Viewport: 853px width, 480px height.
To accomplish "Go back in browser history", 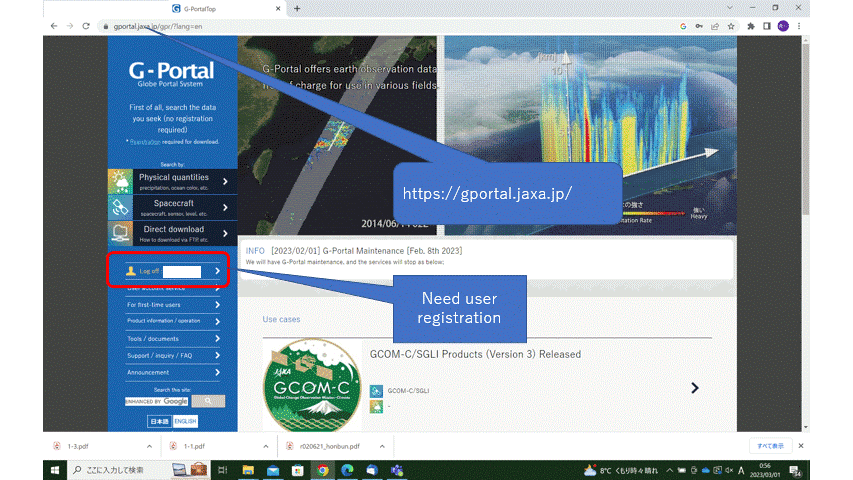I will point(54,26).
